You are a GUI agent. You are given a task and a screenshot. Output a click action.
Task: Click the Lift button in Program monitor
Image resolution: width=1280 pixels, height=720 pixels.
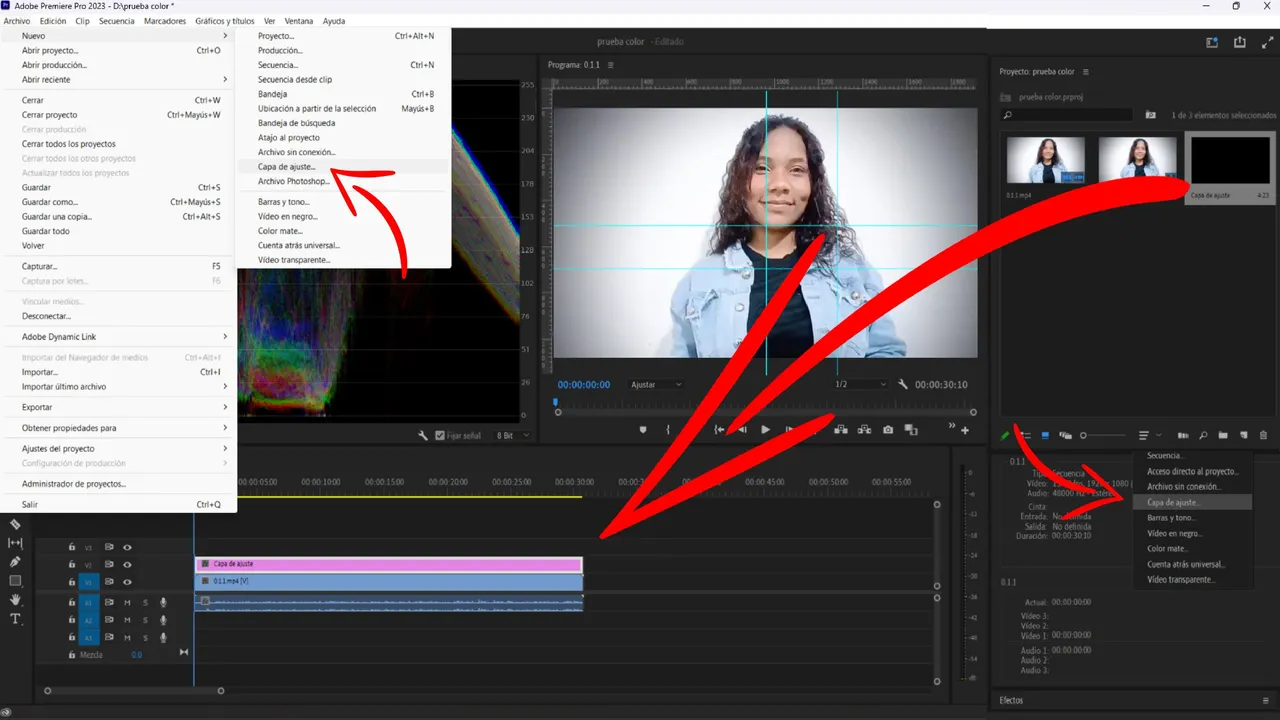click(x=839, y=430)
